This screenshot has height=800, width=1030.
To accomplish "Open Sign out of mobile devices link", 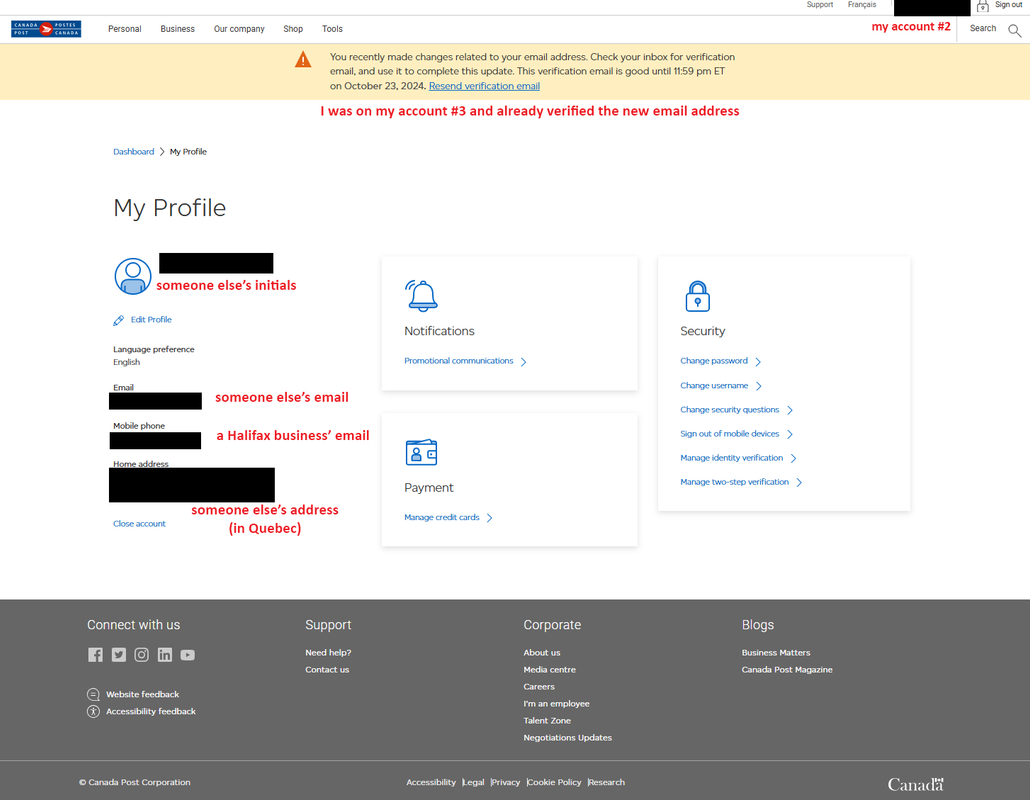I will coord(730,433).
